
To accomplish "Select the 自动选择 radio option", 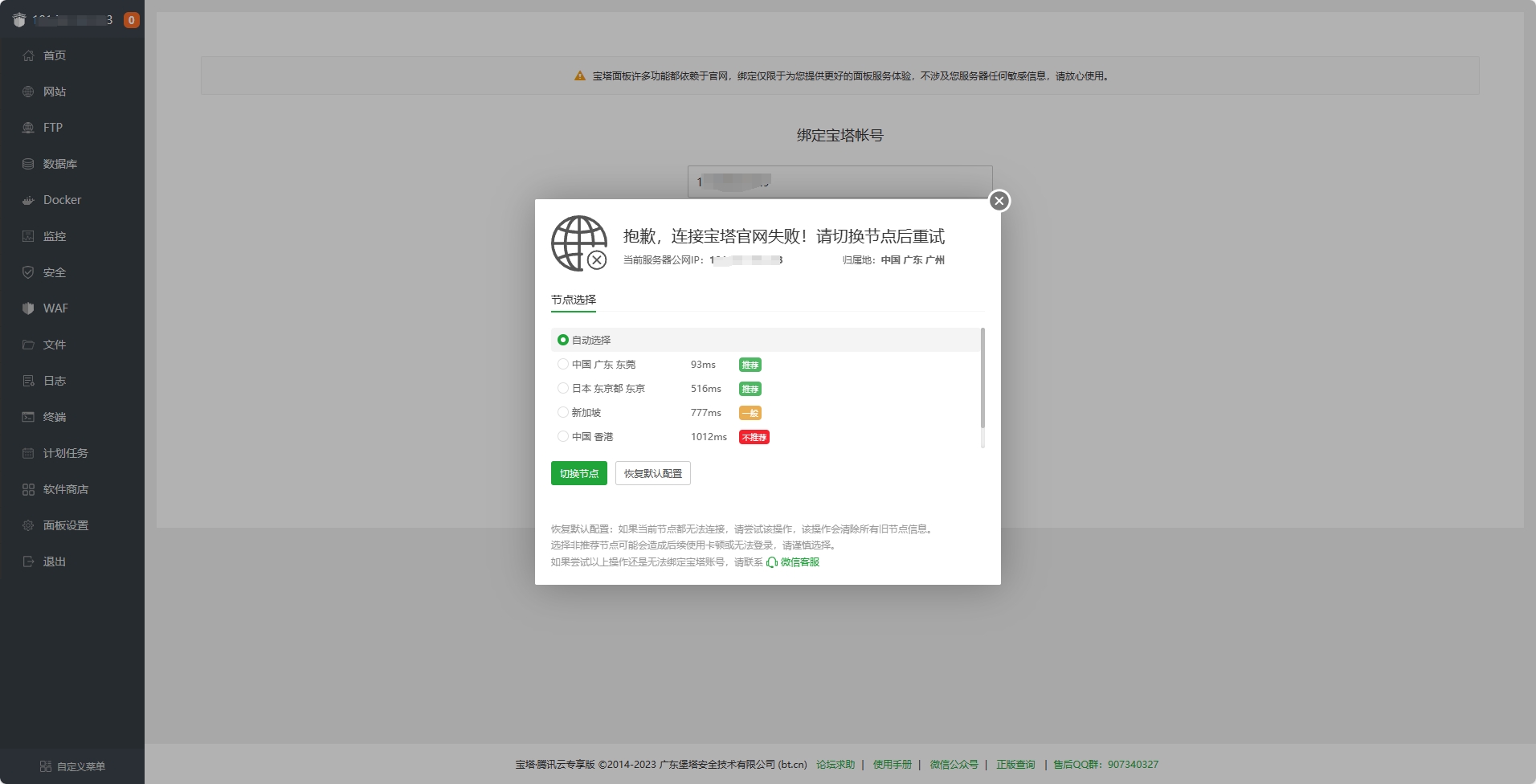I will [563, 340].
